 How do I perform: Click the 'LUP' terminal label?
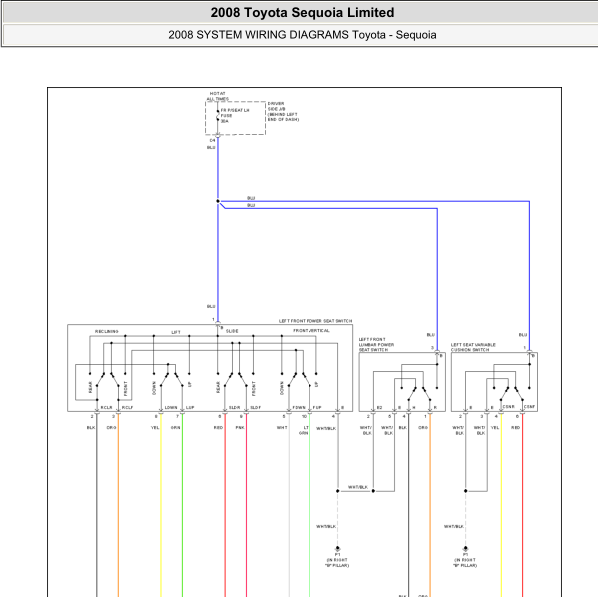pyautogui.click(x=190, y=407)
